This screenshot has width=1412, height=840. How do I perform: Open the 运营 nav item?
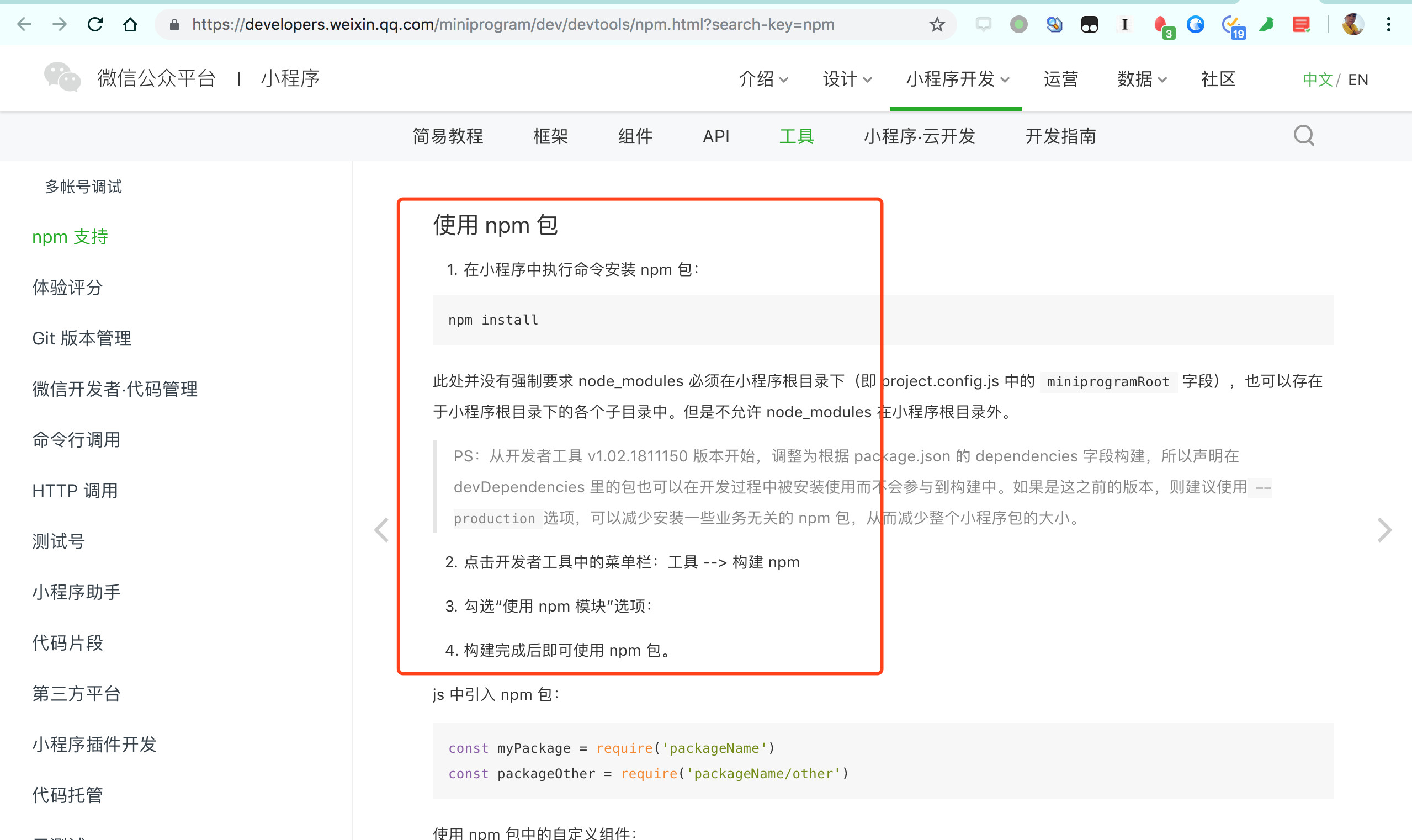(x=1060, y=79)
